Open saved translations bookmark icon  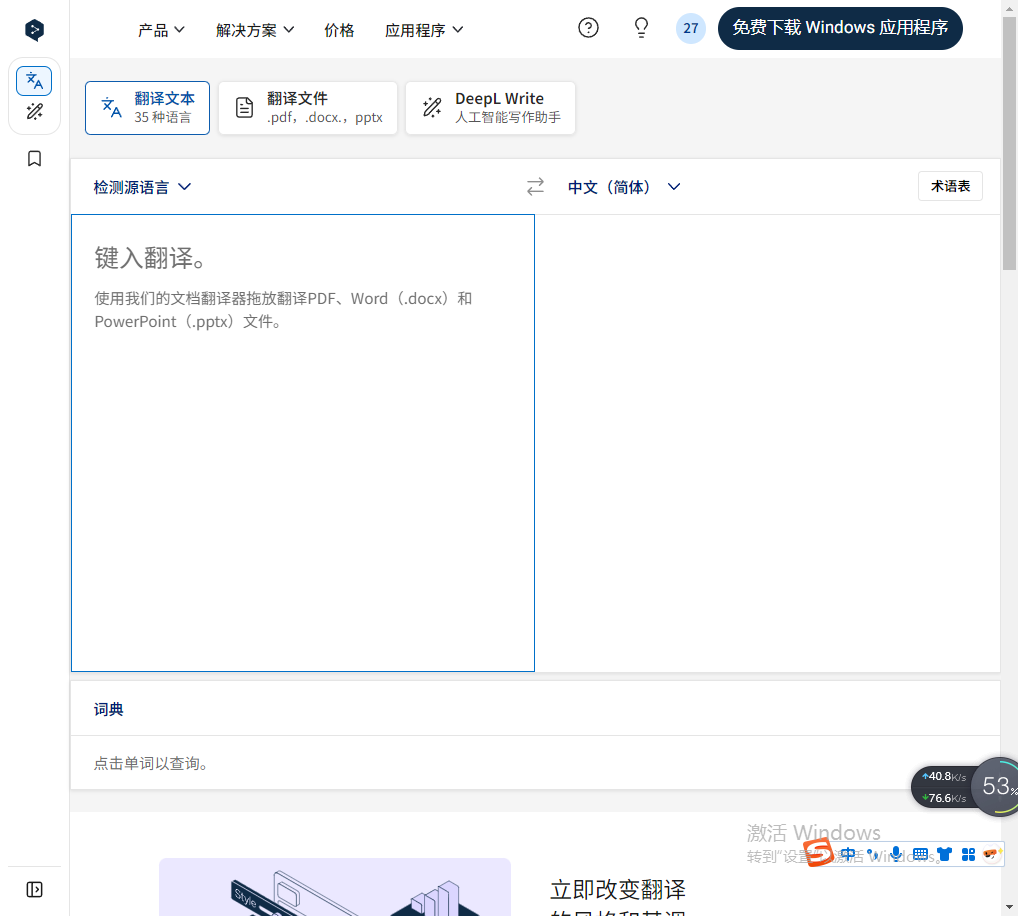tap(34, 158)
